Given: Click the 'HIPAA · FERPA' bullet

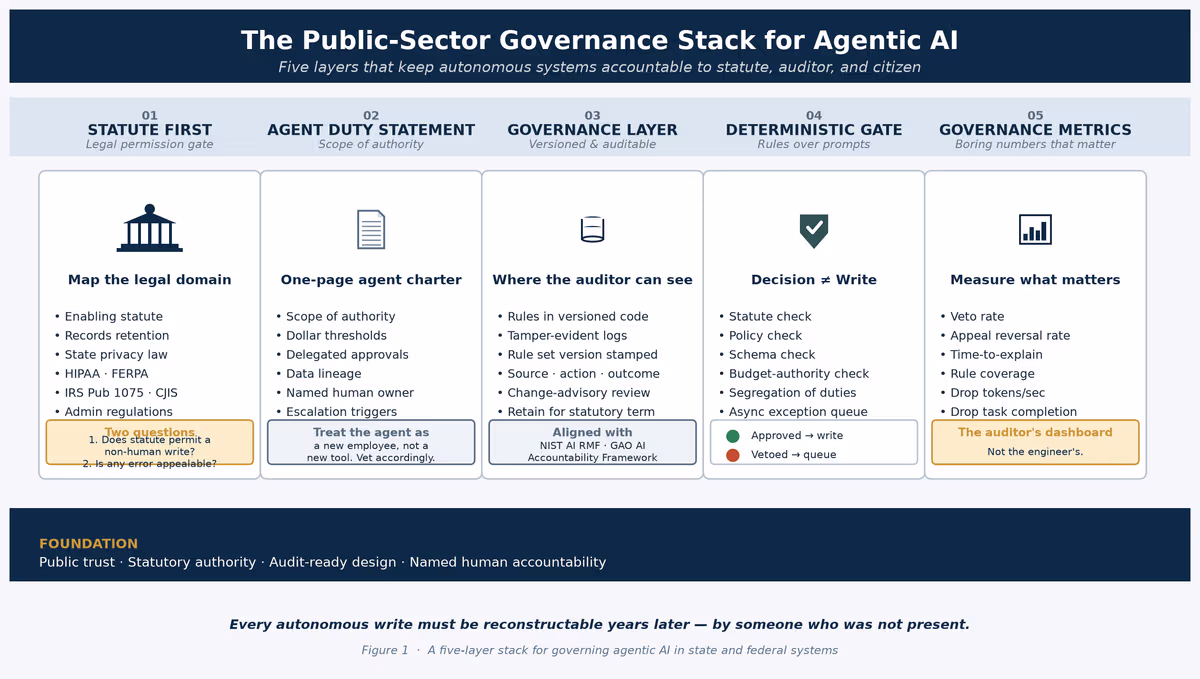Looking at the screenshot, I should [x=100, y=374].
